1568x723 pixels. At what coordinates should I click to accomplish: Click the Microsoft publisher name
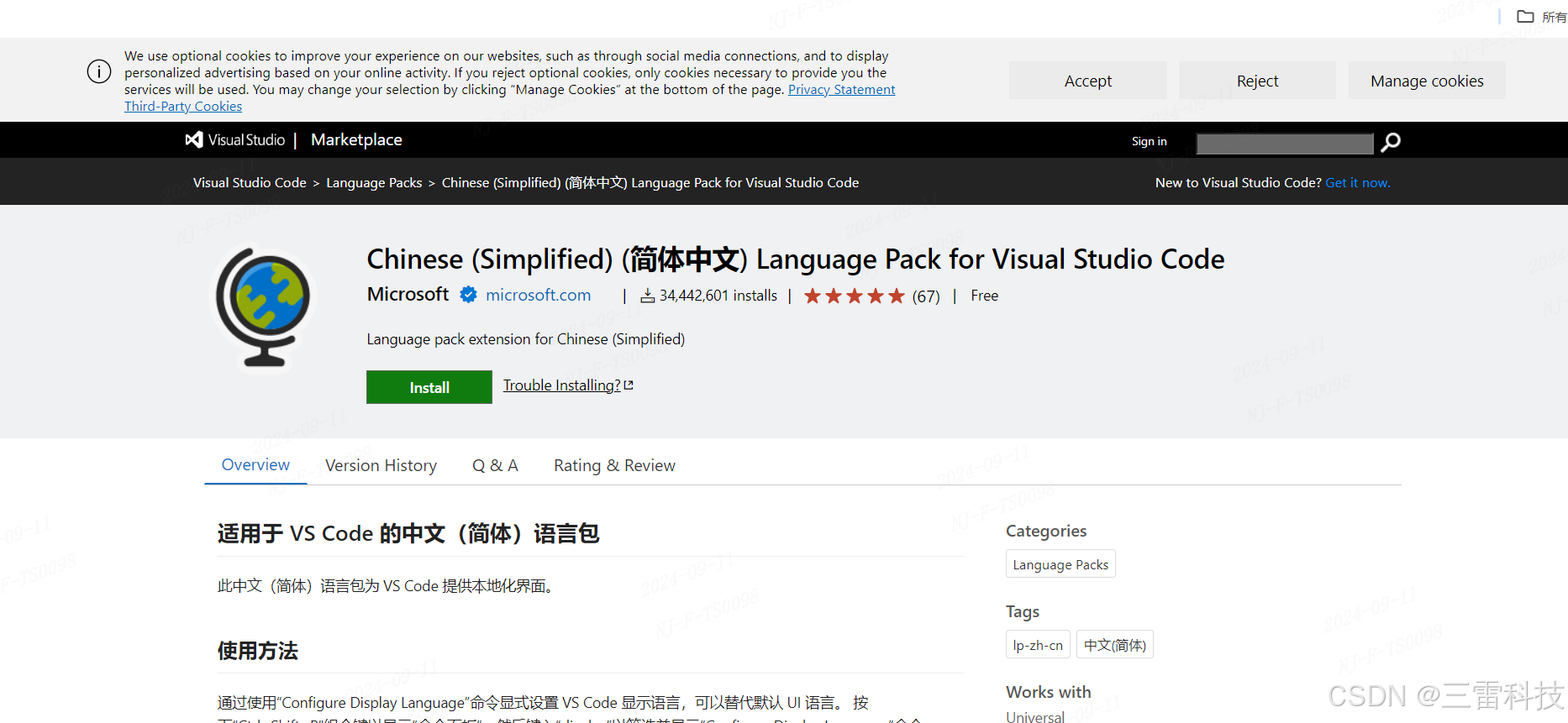(408, 294)
